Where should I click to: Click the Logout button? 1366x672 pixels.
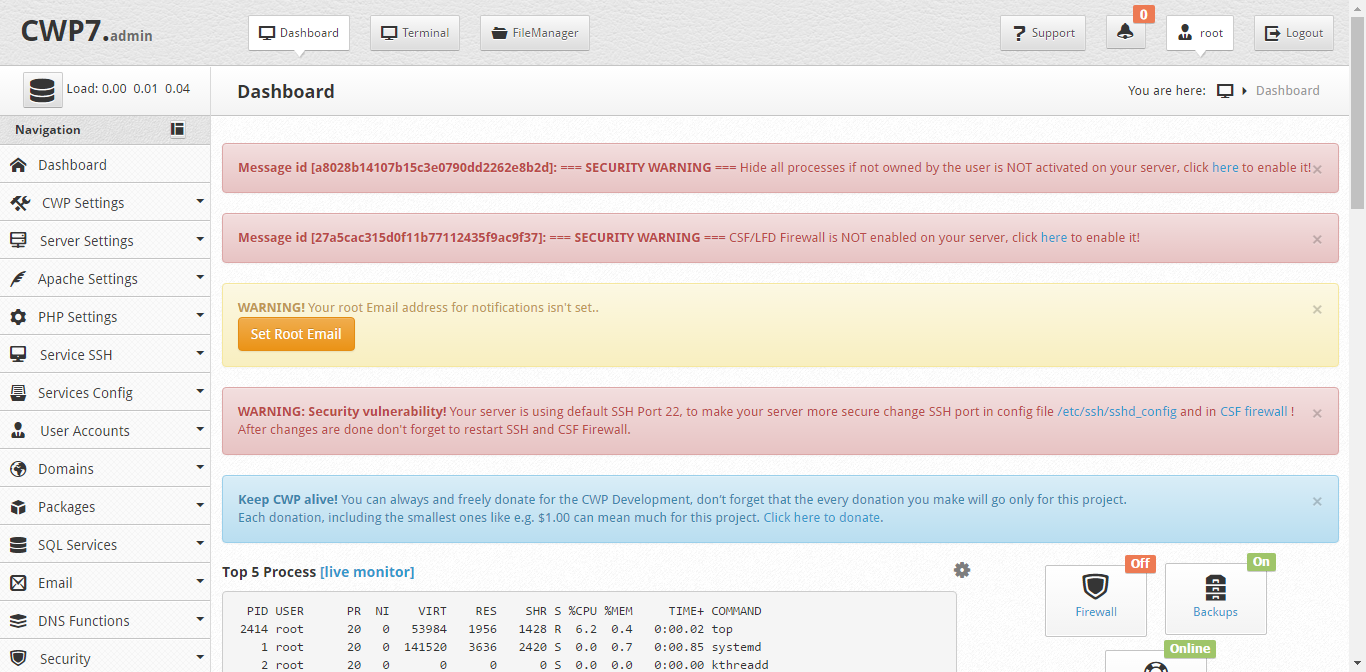click(x=1294, y=33)
